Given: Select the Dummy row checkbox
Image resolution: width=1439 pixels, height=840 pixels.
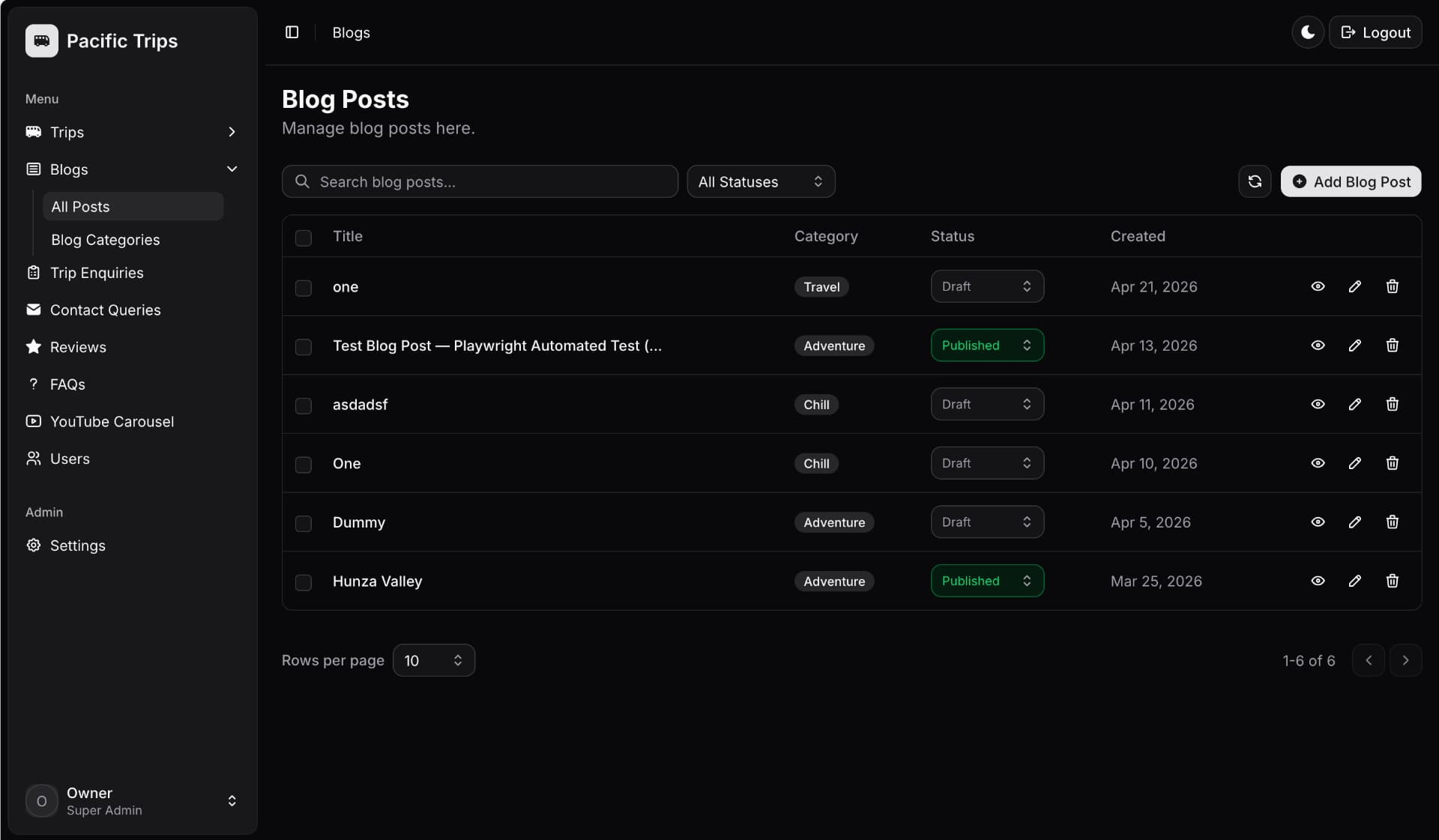Looking at the screenshot, I should (x=304, y=524).
